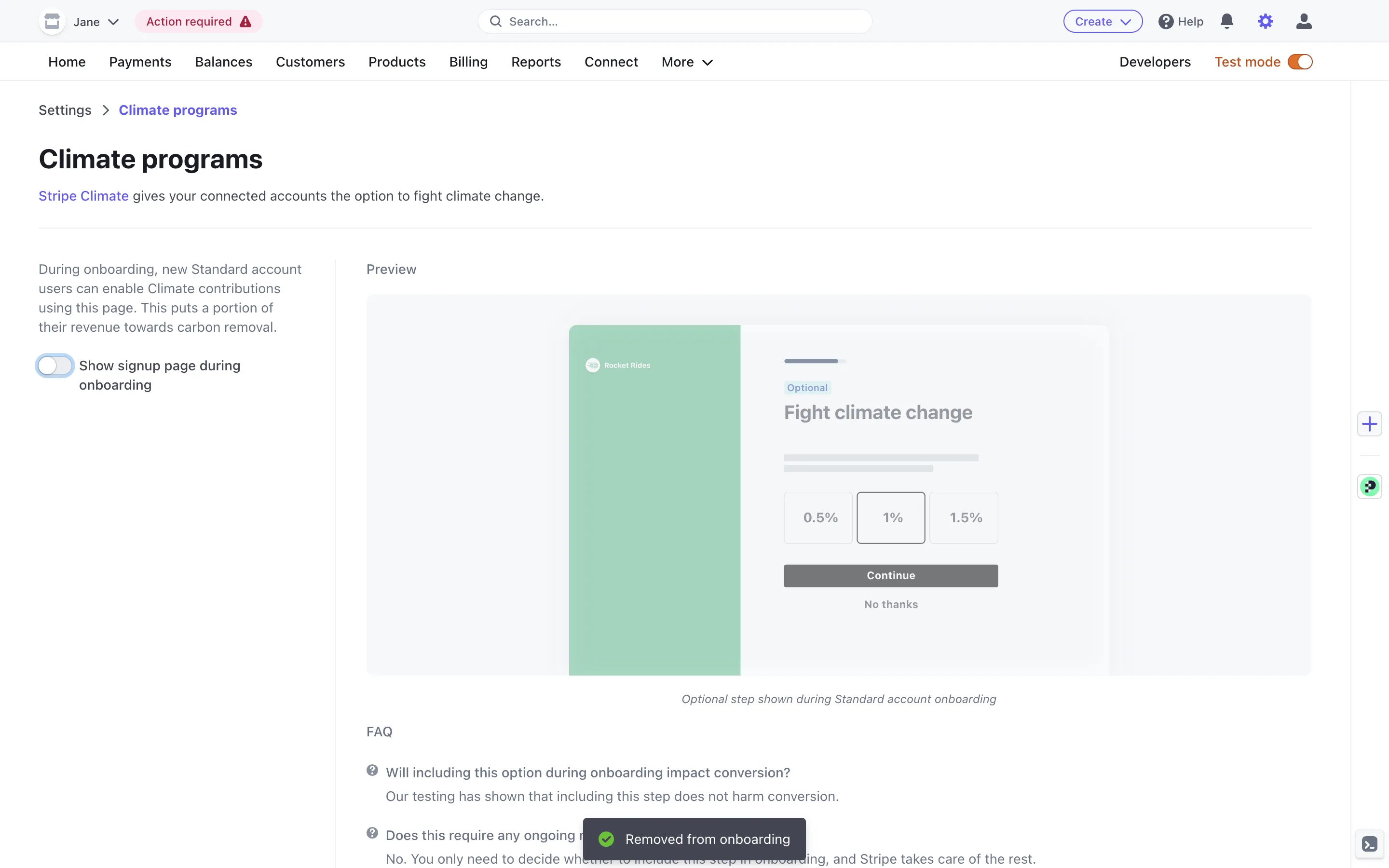Enable Show signup page during onboarding
1389x868 pixels.
click(x=55, y=366)
